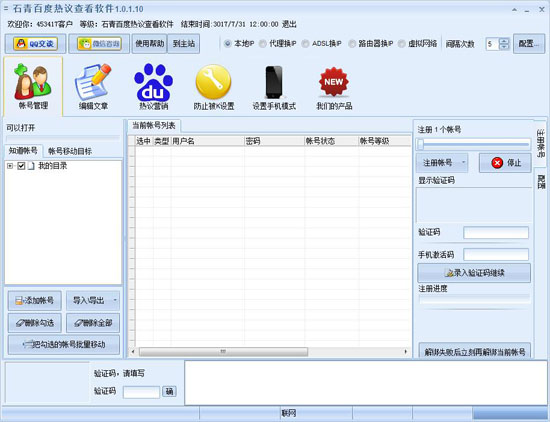Open the 编辑文章 article editor icon

[93, 86]
